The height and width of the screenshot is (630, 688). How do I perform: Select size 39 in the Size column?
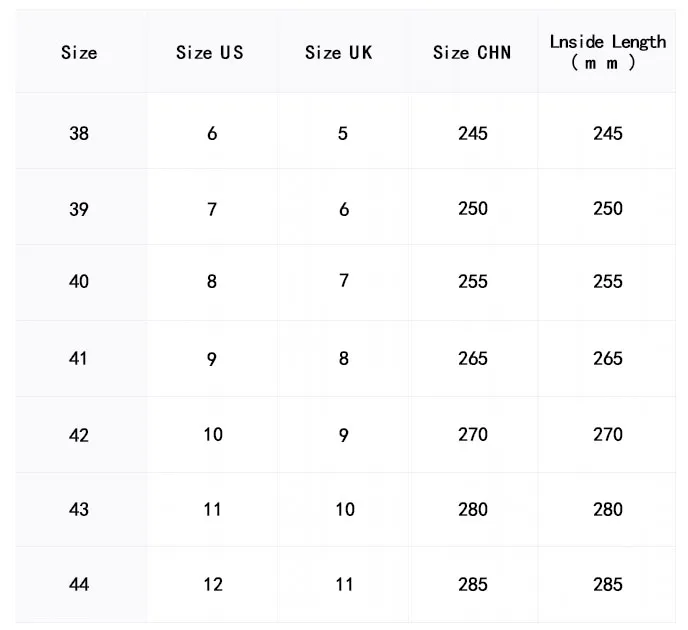79,209
